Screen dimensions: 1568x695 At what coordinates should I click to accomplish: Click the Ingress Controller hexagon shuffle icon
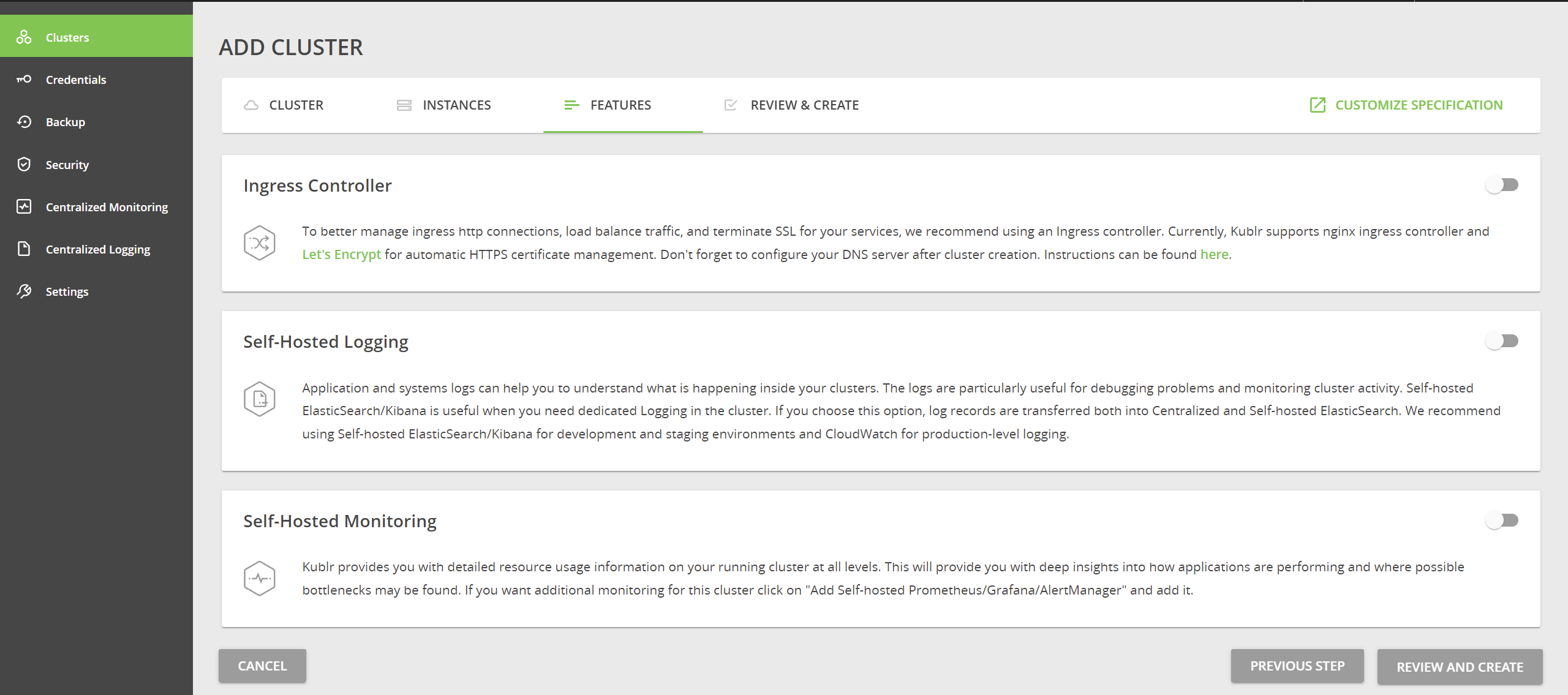(260, 243)
